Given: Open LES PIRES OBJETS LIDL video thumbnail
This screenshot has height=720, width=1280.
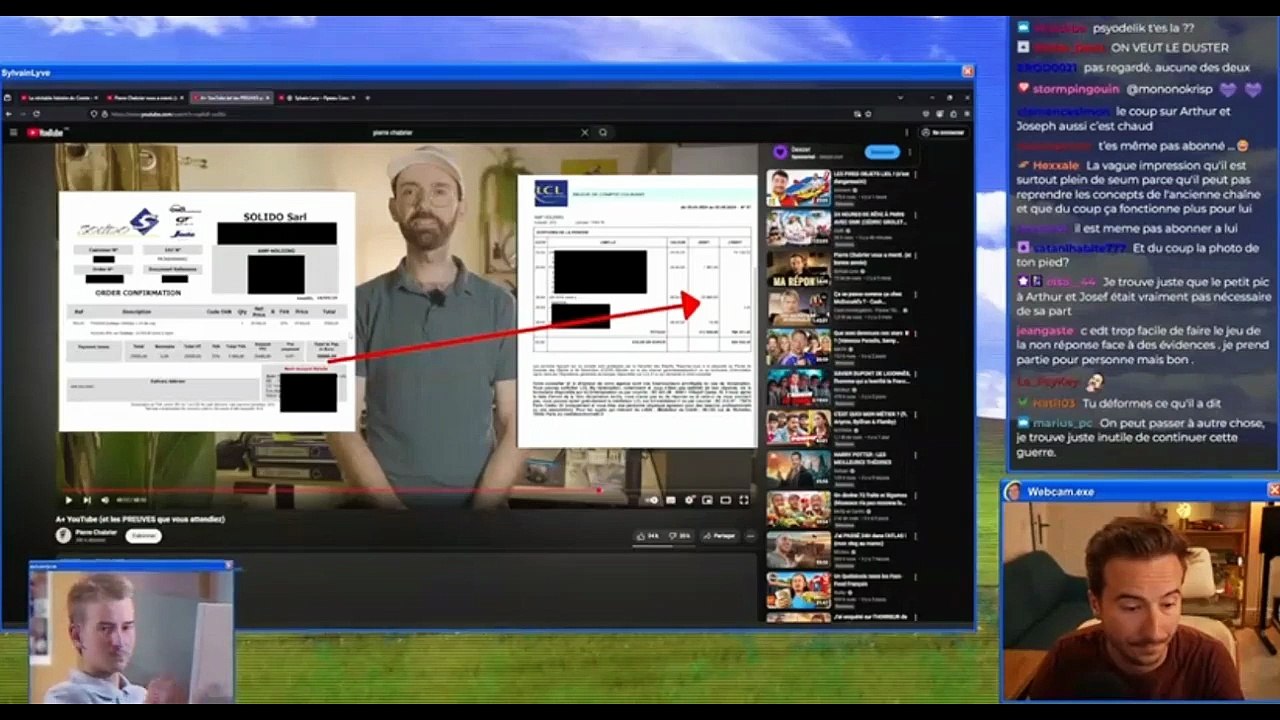Looking at the screenshot, I should (x=798, y=188).
